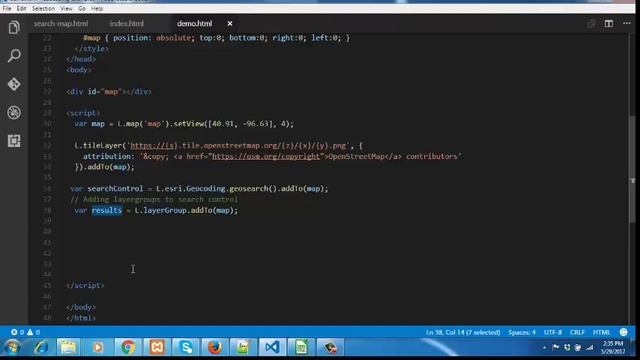Viewport: 640px width, 360px height.
Task: Click the warnings triangle in status bar
Action: pyautogui.click(x=33, y=332)
